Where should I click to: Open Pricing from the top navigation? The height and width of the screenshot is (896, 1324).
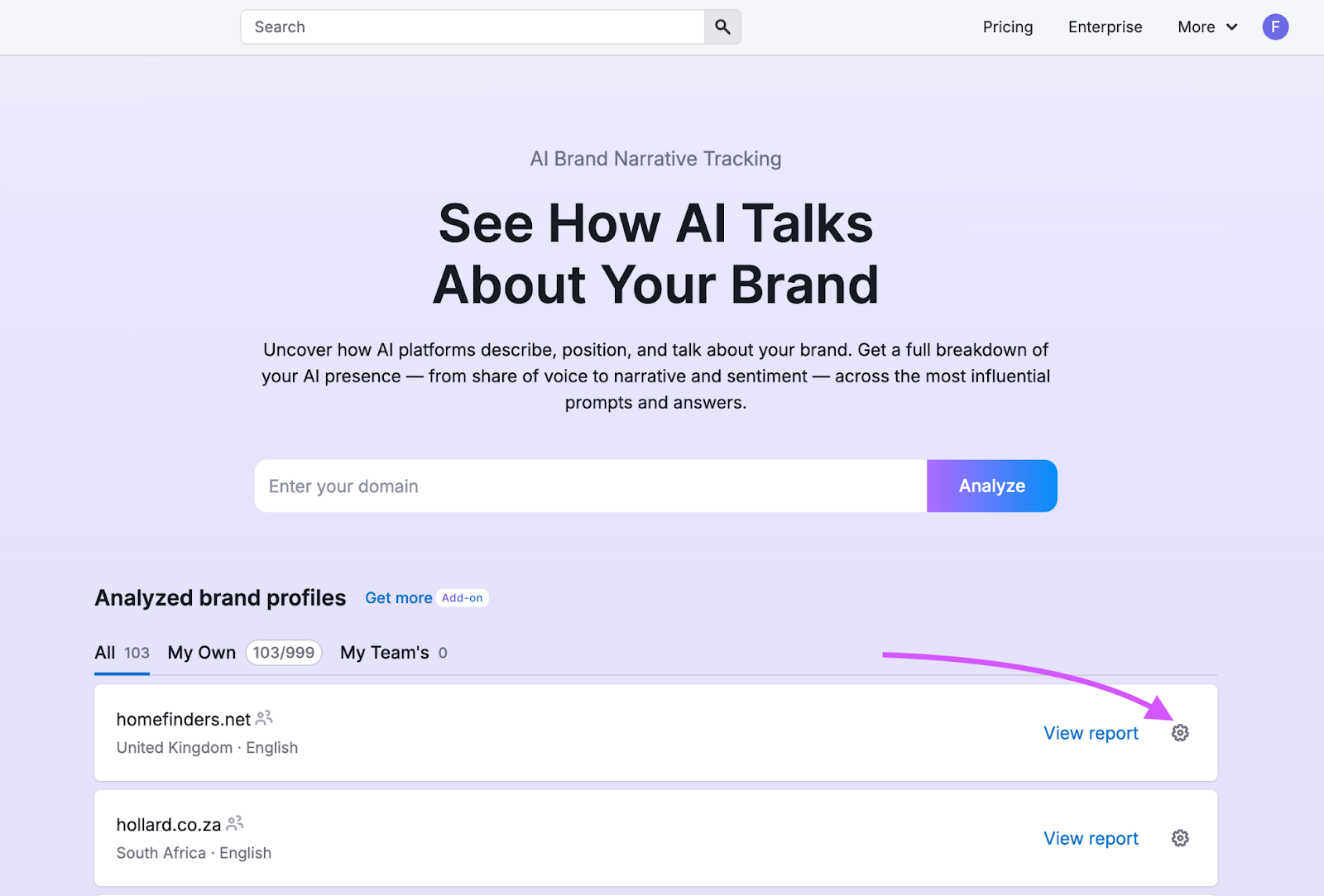pos(1007,26)
